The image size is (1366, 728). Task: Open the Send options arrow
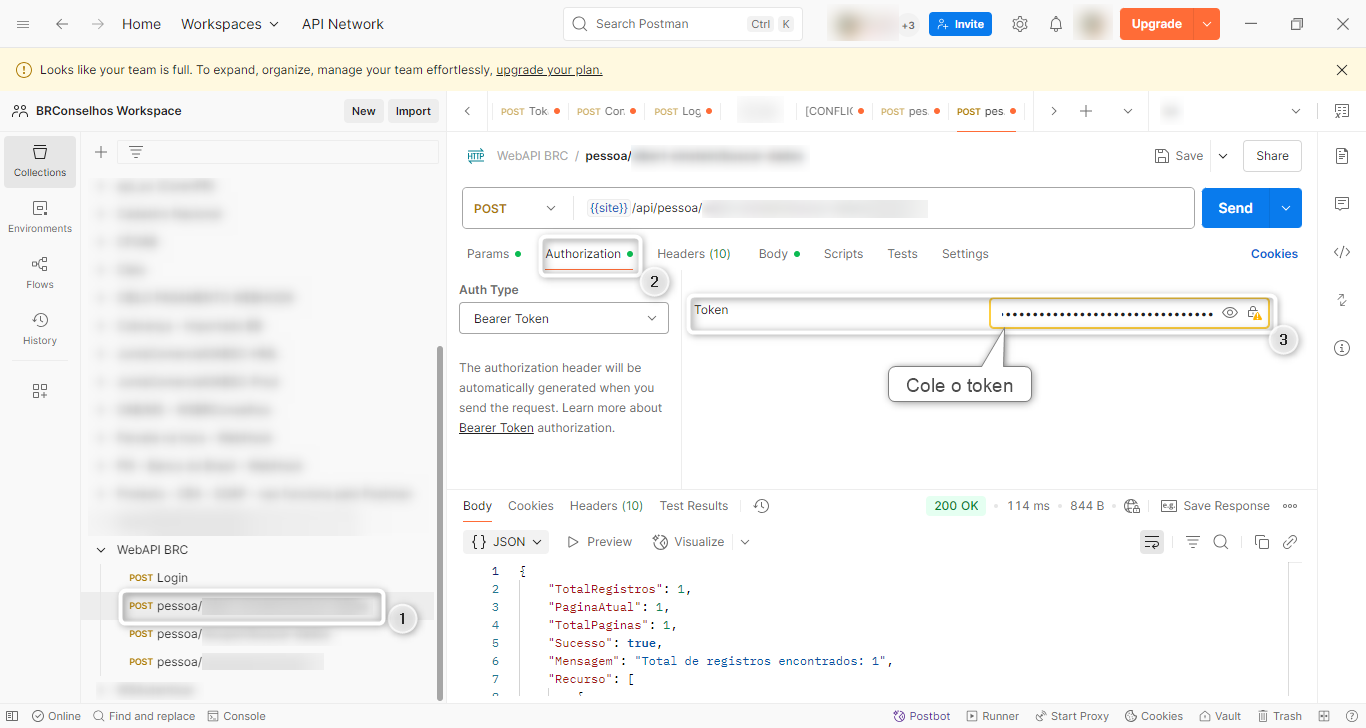(x=1286, y=208)
